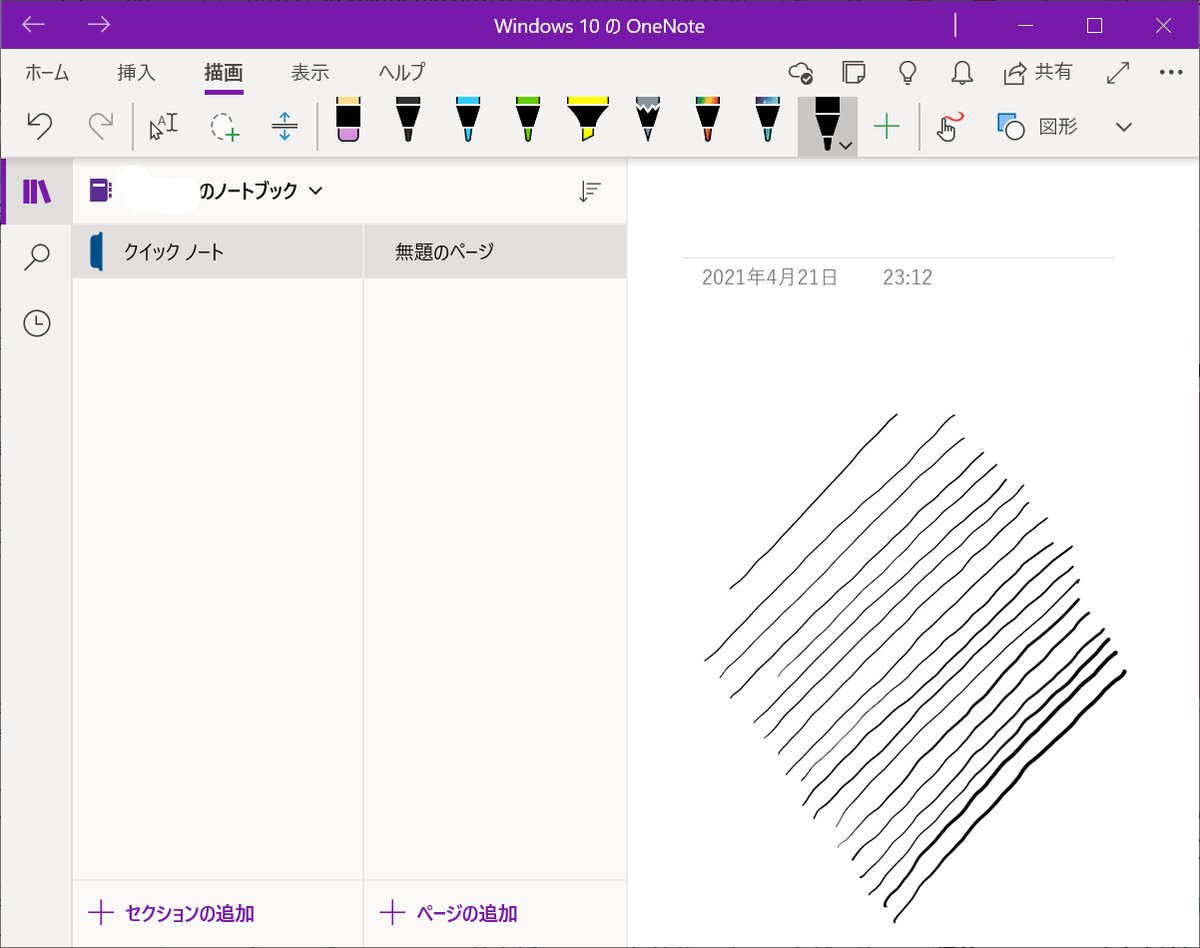Select the rainbow ink pen
Image resolution: width=1200 pixels, height=948 pixels.
click(x=708, y=120)
